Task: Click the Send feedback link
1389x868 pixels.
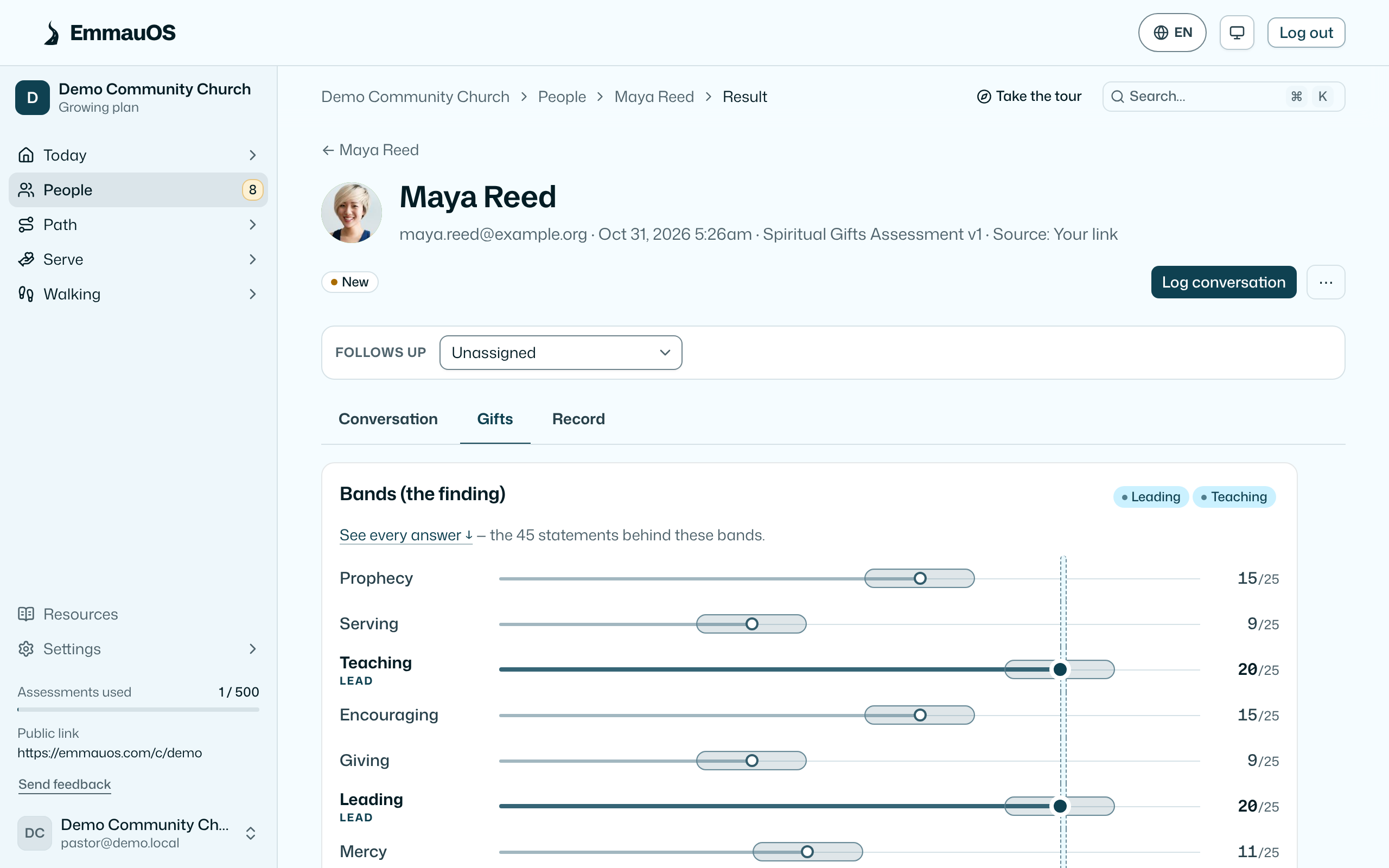Action: pyautogui.click(x=64, y=784)
